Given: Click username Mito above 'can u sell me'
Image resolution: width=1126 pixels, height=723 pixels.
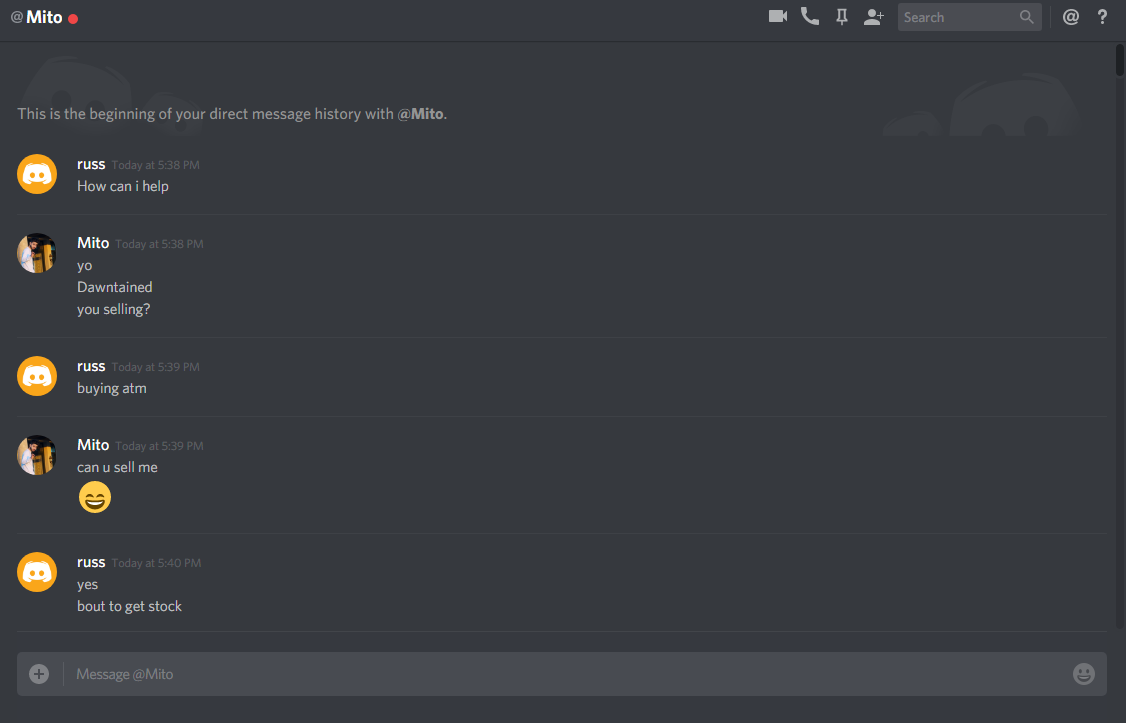Looking at the screenshot, I should (x=93, y=444).
